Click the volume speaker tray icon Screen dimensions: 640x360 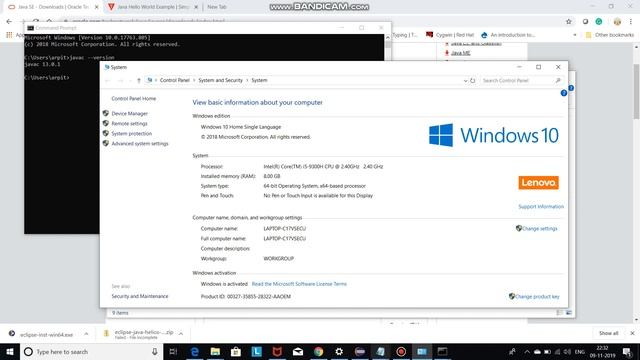[x=567, y=351]
